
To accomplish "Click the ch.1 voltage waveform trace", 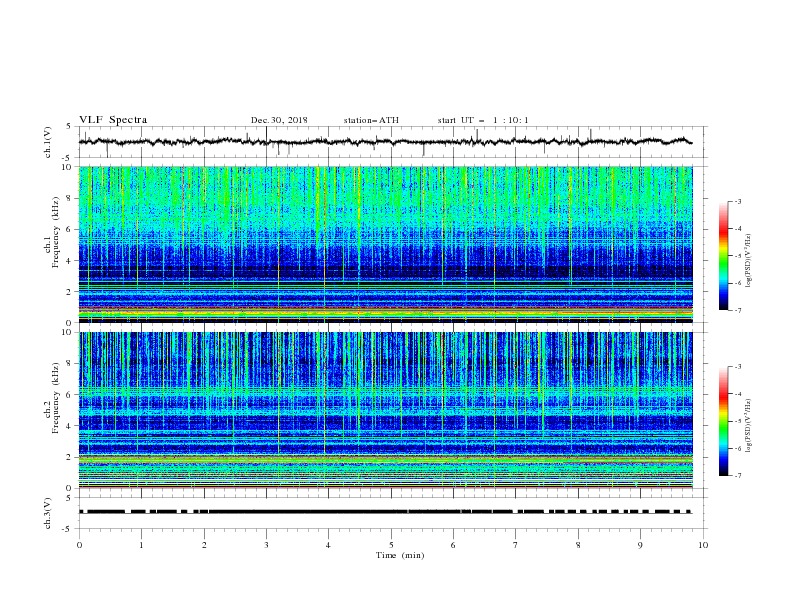I will (x=385, y=142).
